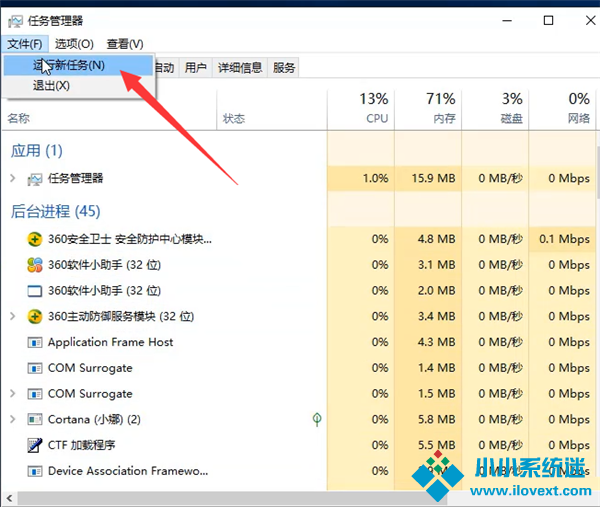
Task: Minimize the Task Manager window
Action: click(507, 20)
